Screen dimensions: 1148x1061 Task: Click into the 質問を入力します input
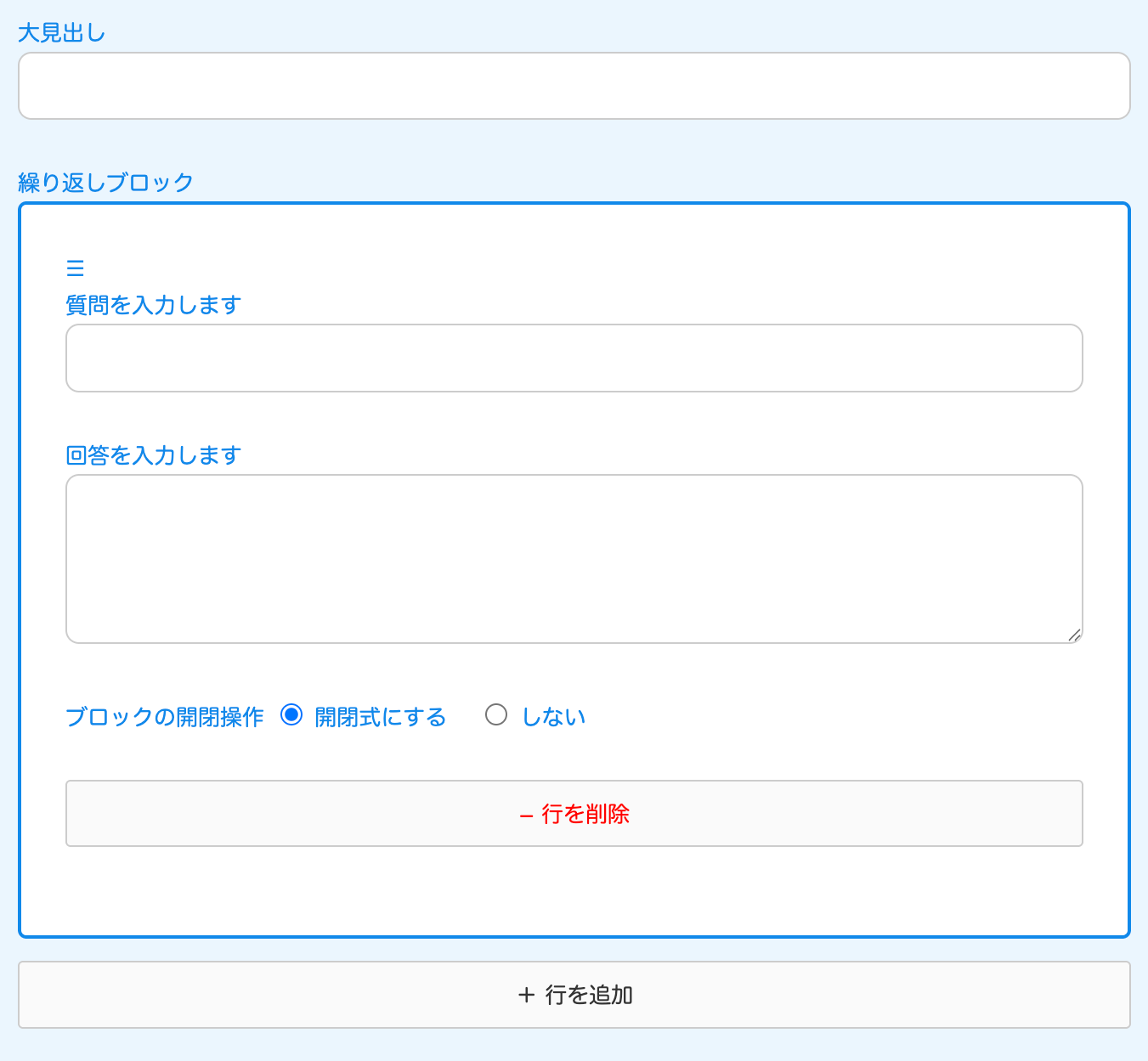coord(574,358)
